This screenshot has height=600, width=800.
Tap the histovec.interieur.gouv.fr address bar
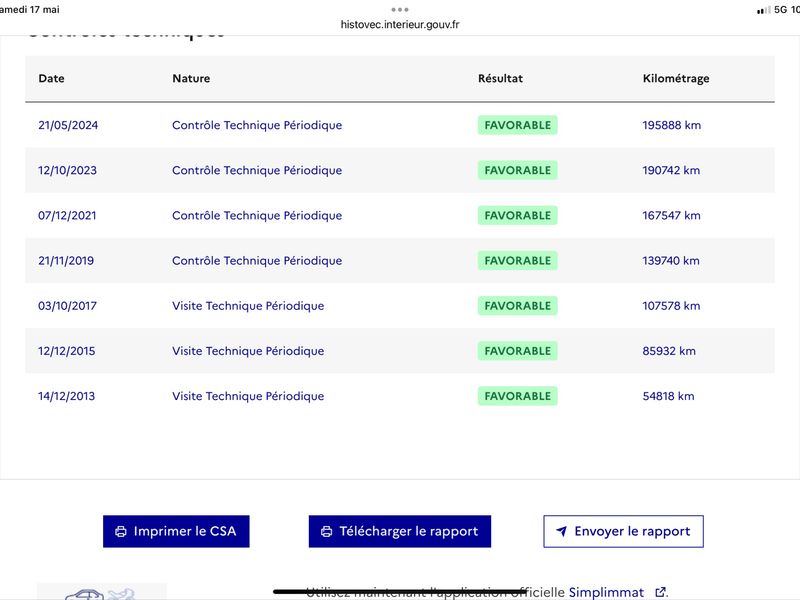pos(400,24)
